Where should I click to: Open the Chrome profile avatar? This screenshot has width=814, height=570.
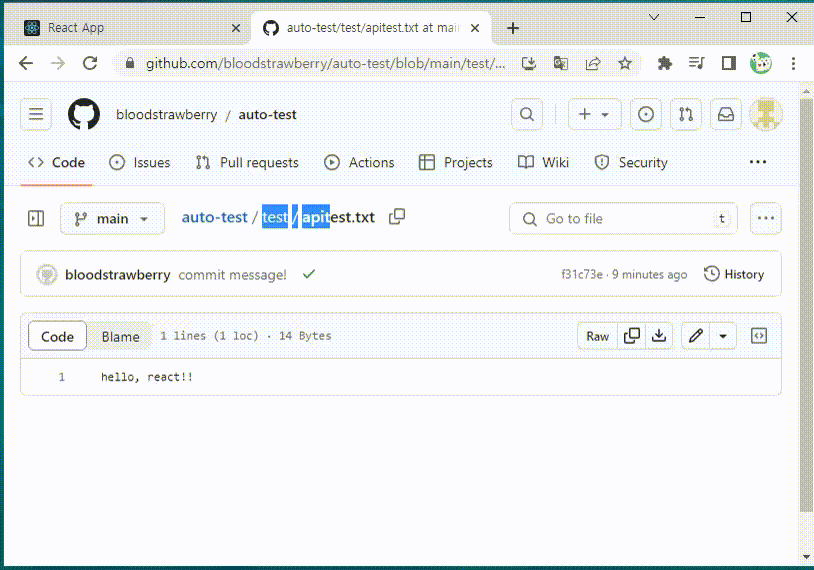[761, 63]
